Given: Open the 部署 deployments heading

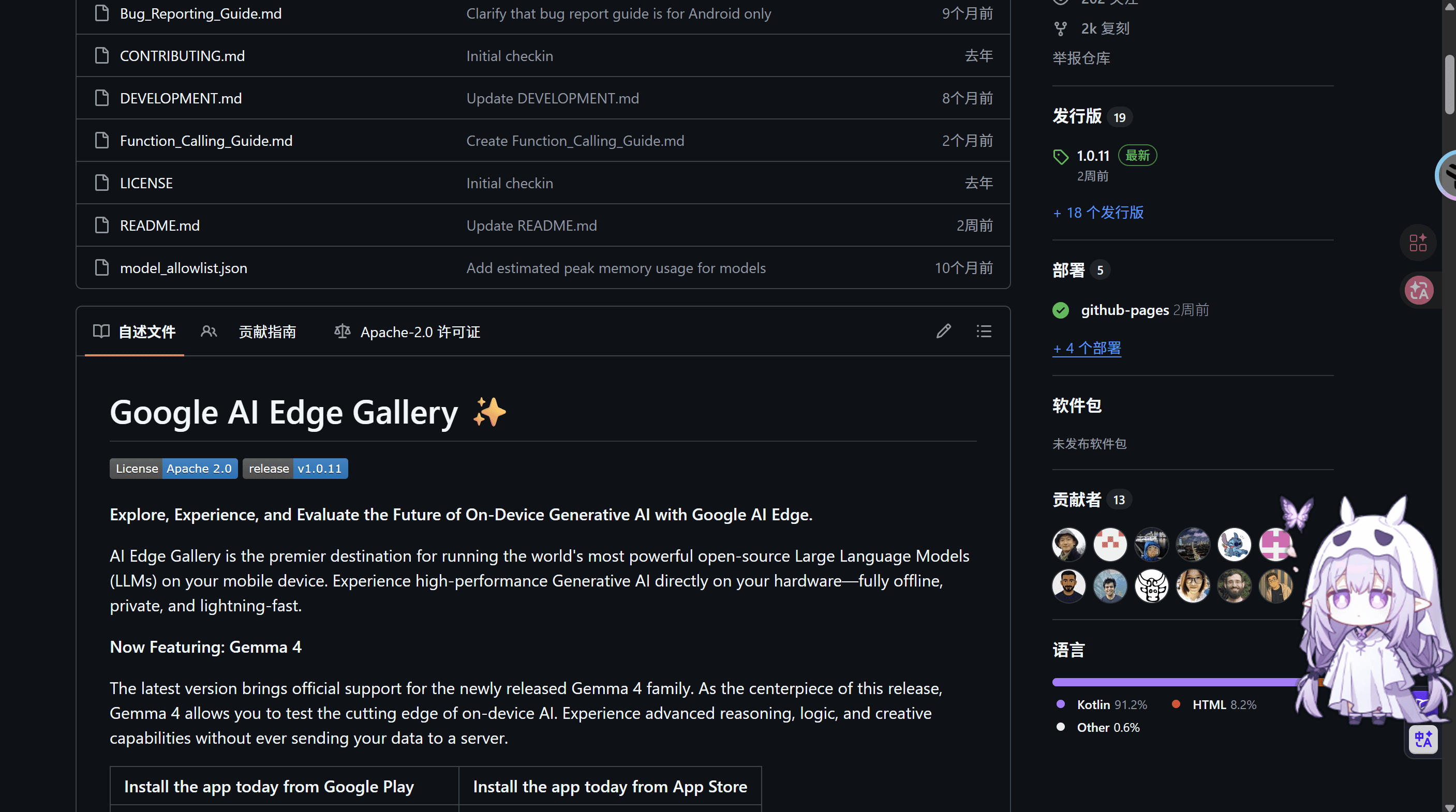Looking at the screenshot, I should [x=1069, y=270].
